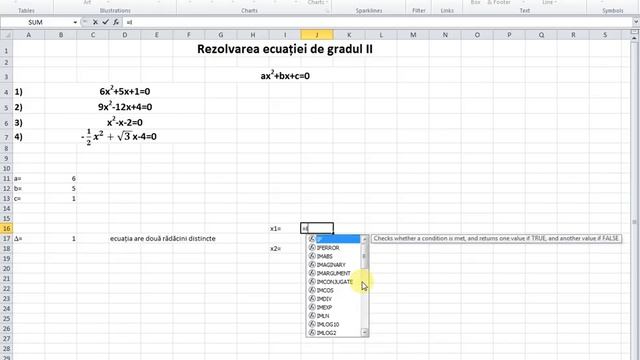Click the 'a=' label cell

tap(29, 178)
